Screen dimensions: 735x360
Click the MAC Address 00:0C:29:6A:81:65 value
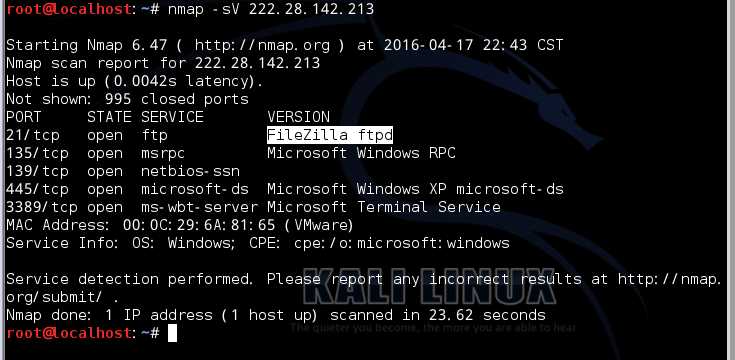pos(199,225)
